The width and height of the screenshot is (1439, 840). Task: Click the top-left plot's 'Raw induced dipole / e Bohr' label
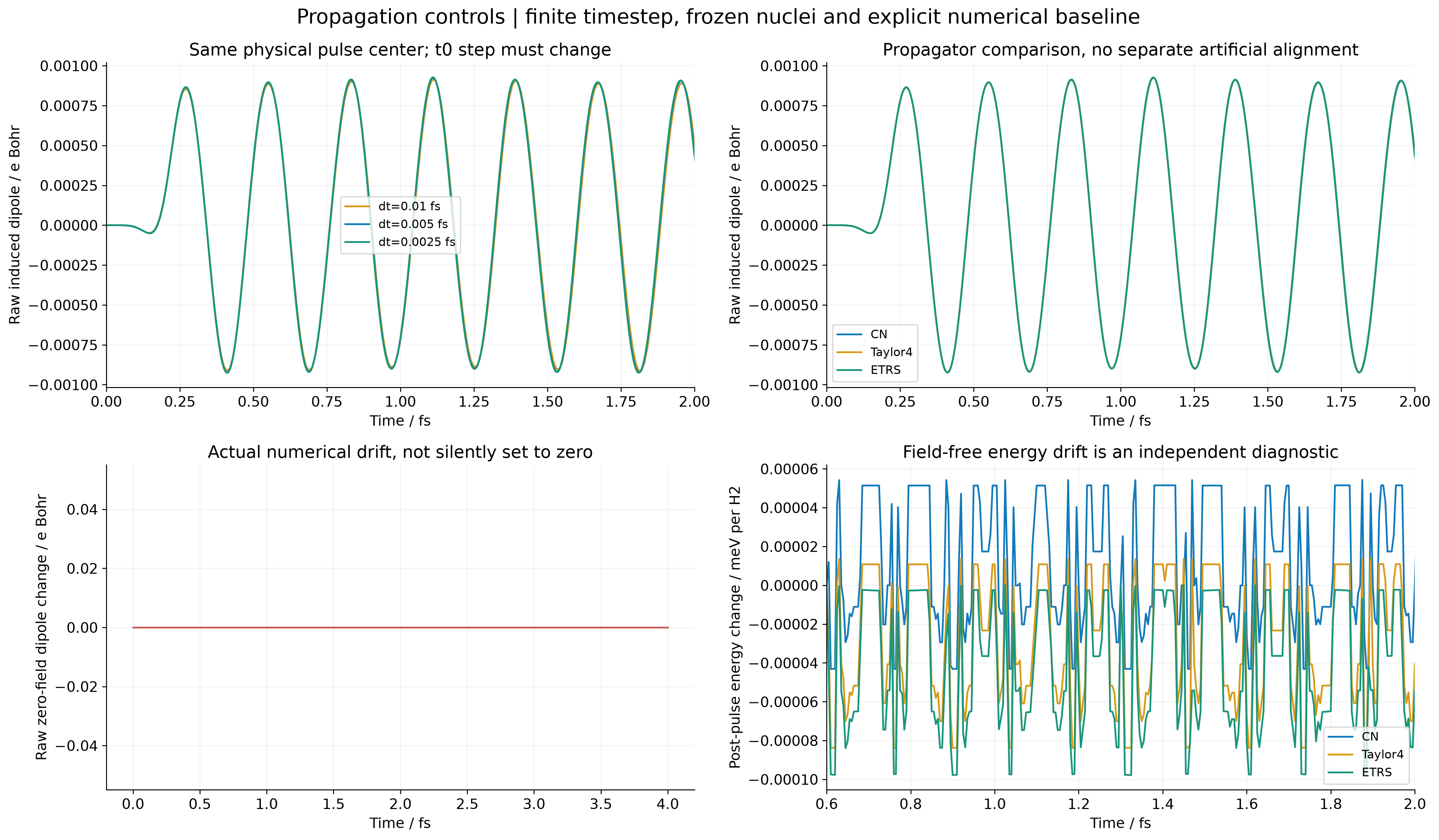15,225
